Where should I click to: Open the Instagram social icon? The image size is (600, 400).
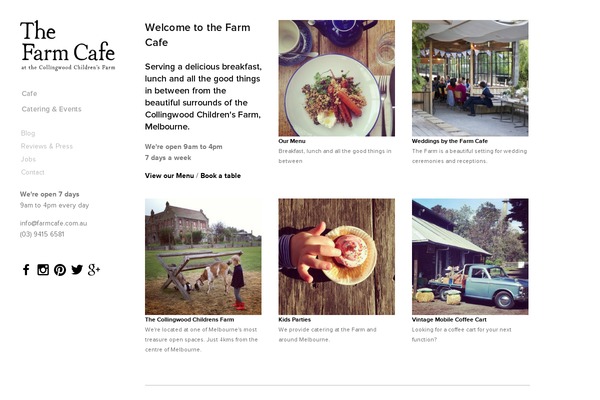pyautogui.click(x=43, y=270)
